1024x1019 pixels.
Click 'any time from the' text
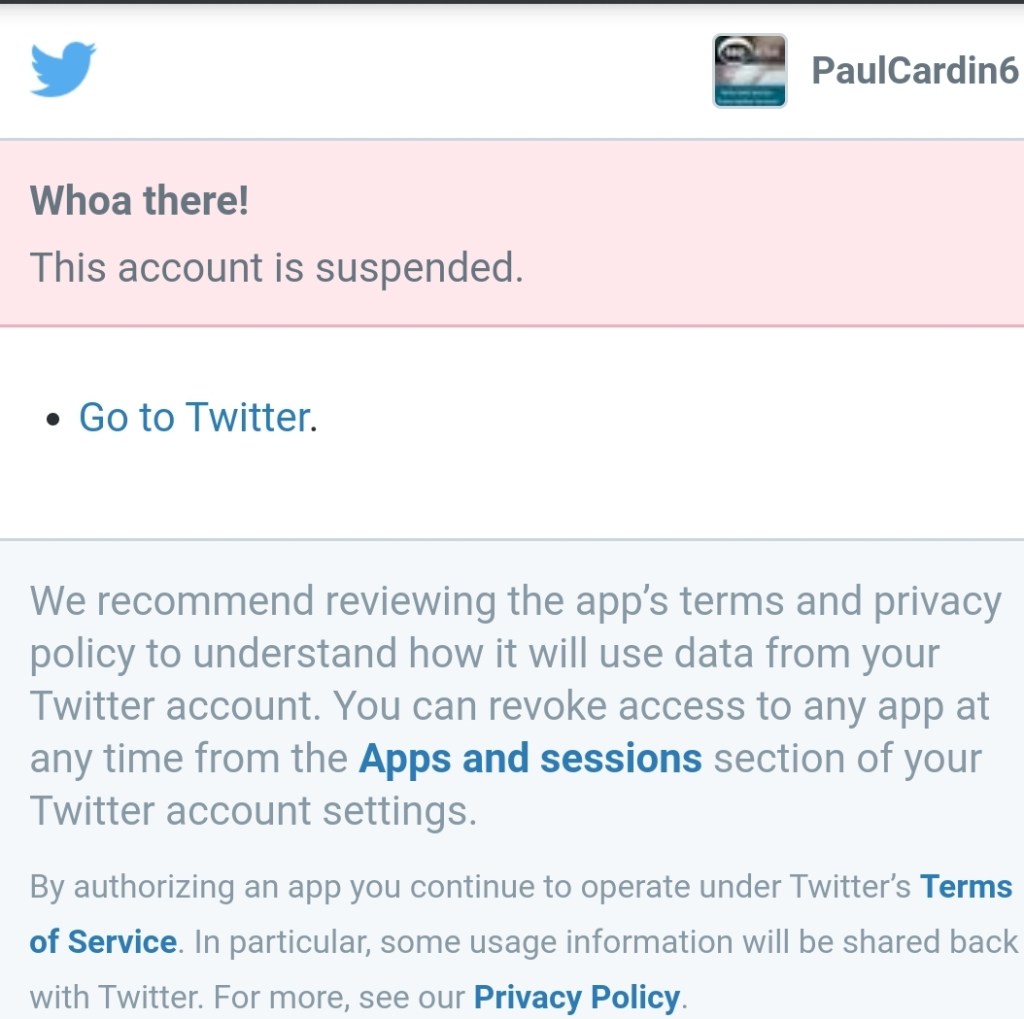coord(189,758)
